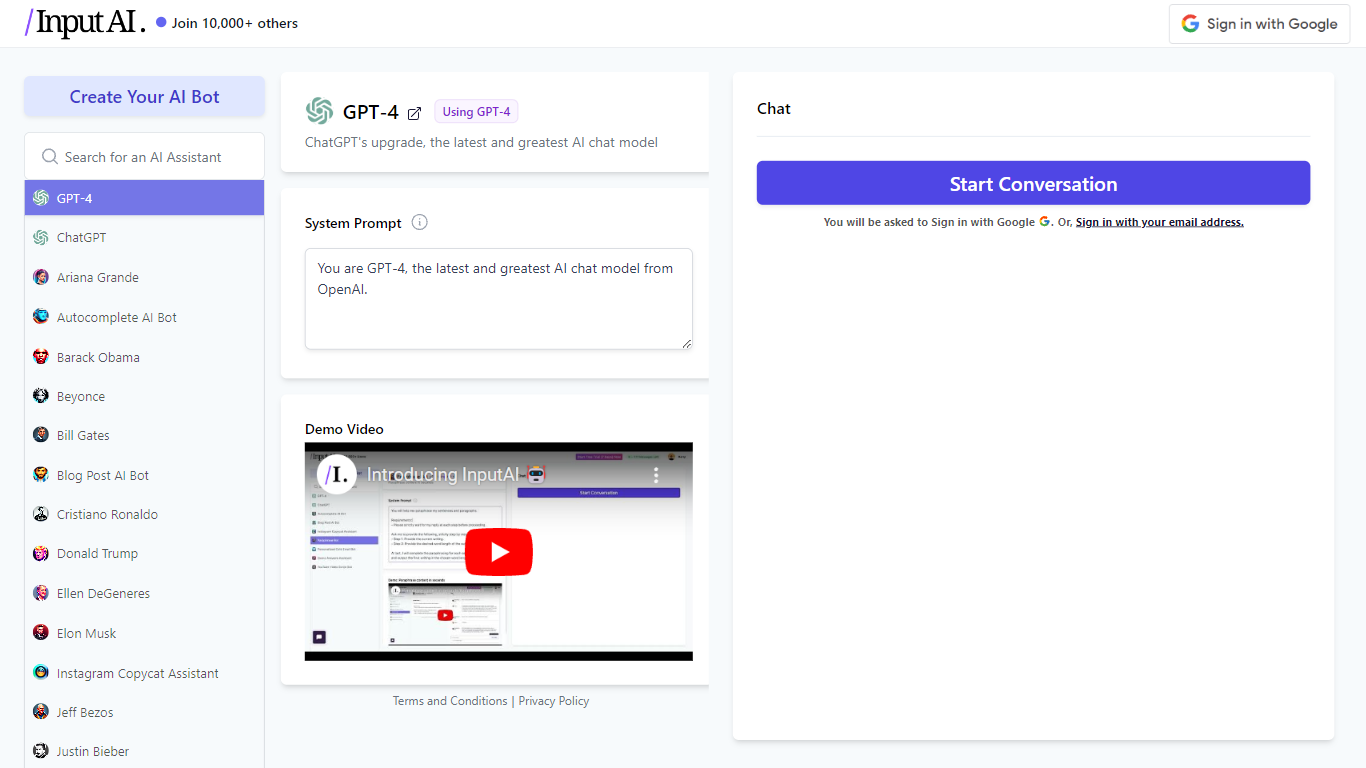1366x768 pixels.
Task: Click the OpenAI logo beside GPT-4 heading
Action: (x=320, y=111)
